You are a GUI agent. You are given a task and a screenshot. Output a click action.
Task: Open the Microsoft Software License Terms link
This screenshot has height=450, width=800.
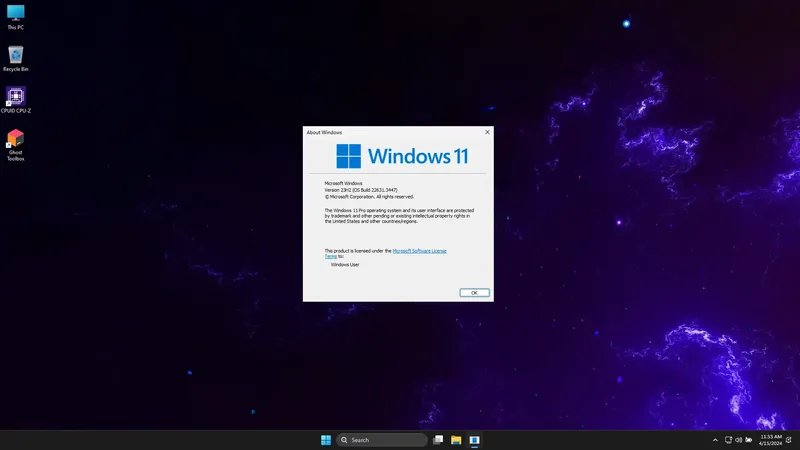[x=386, y=254]
